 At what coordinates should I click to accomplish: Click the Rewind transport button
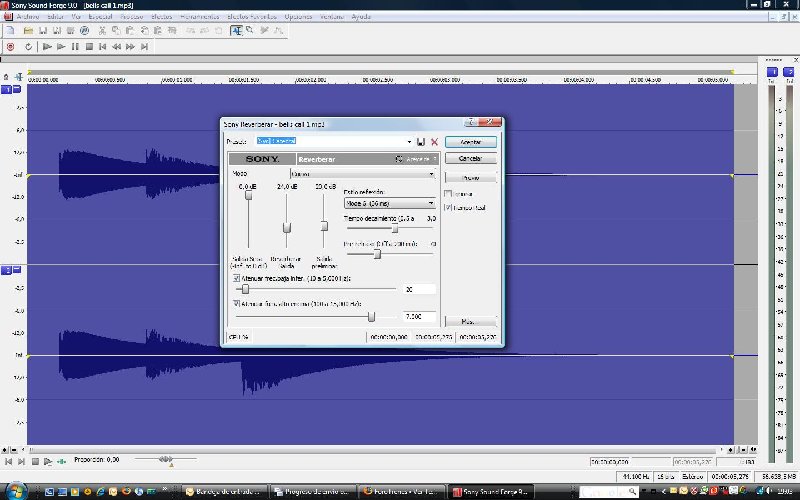point(116,47)
